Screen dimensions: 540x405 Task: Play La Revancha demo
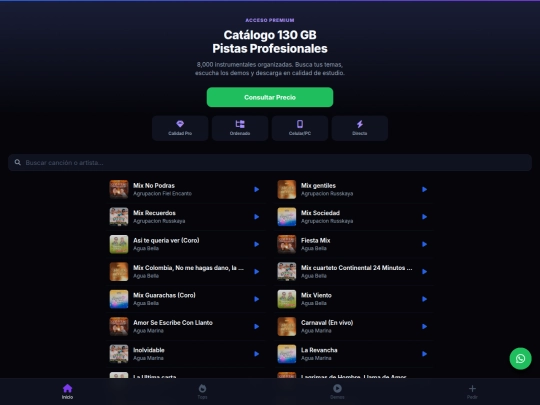tap(424, 354)
